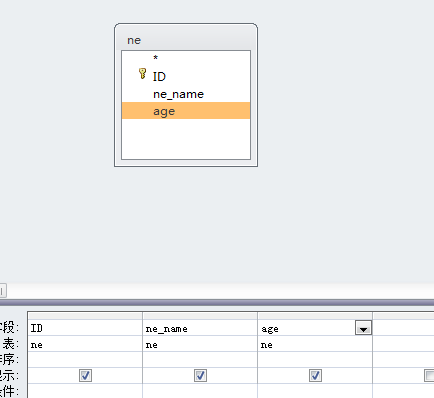Click the criteria cell under ne_name column

point(200,391)
